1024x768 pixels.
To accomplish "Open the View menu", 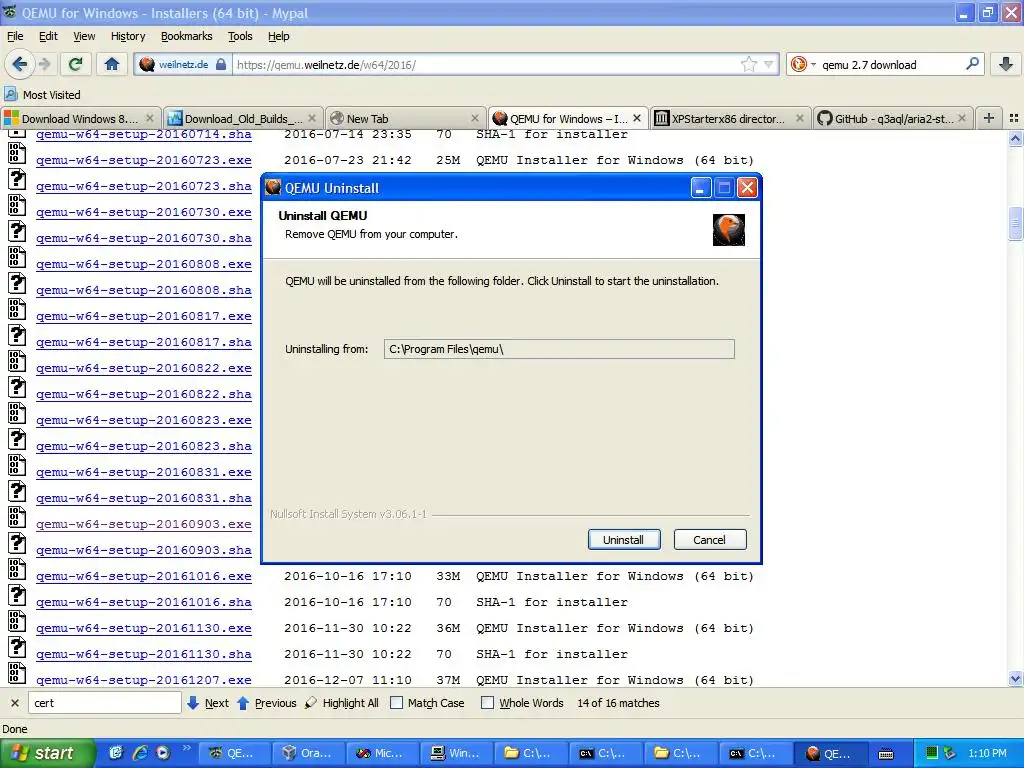I will [84, 36].
